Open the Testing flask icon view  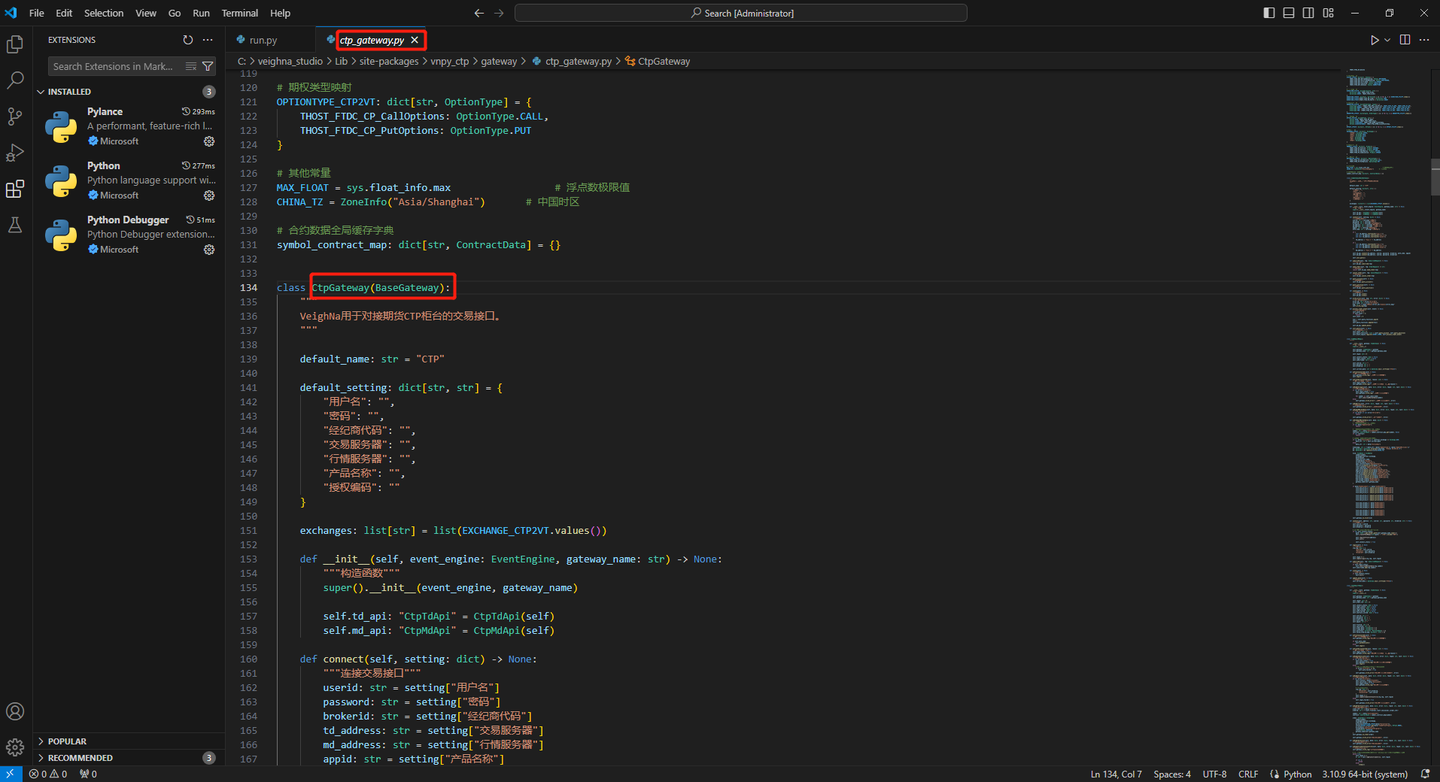coord(15,225)
